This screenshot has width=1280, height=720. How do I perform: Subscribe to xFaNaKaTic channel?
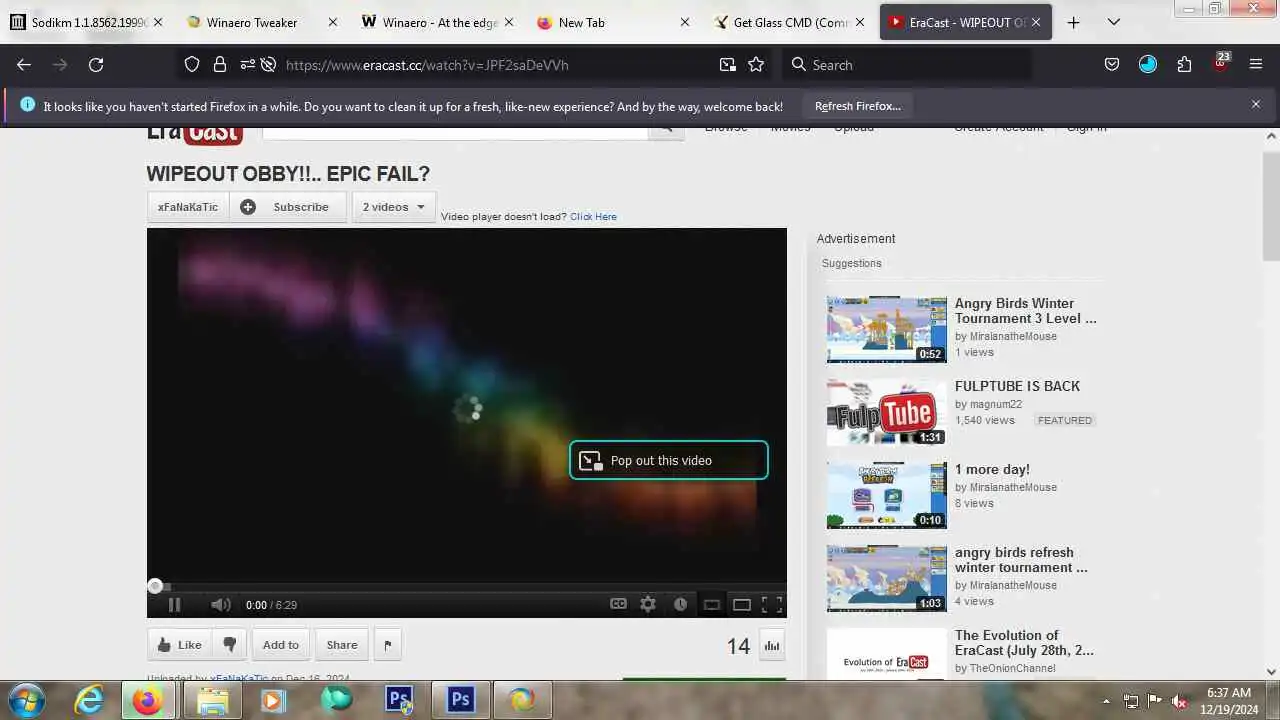(x=288, y=207)
